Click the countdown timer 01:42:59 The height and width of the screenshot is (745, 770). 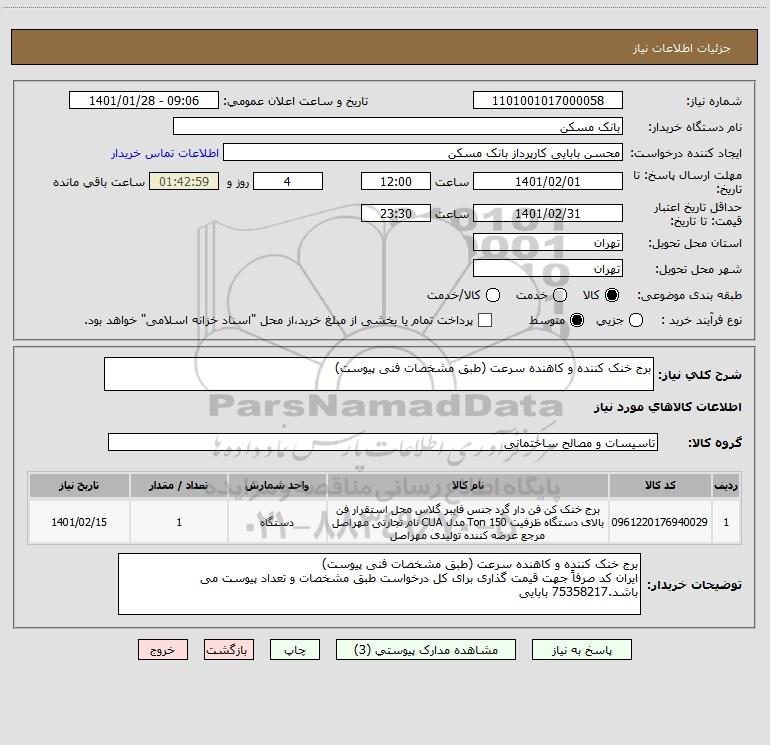tap(184, 181)
